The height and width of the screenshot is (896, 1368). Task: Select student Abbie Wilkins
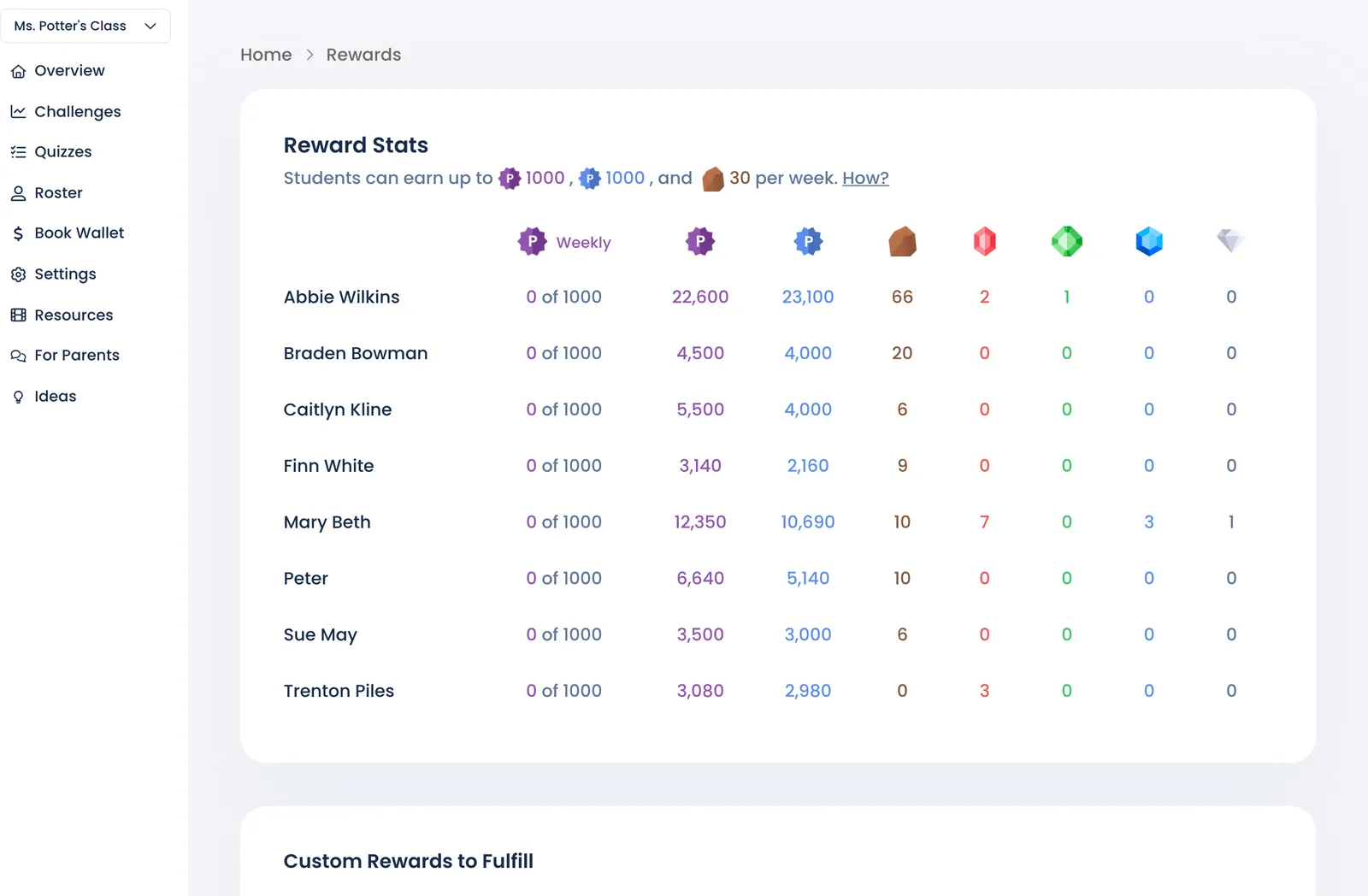(x=341, y=297)
